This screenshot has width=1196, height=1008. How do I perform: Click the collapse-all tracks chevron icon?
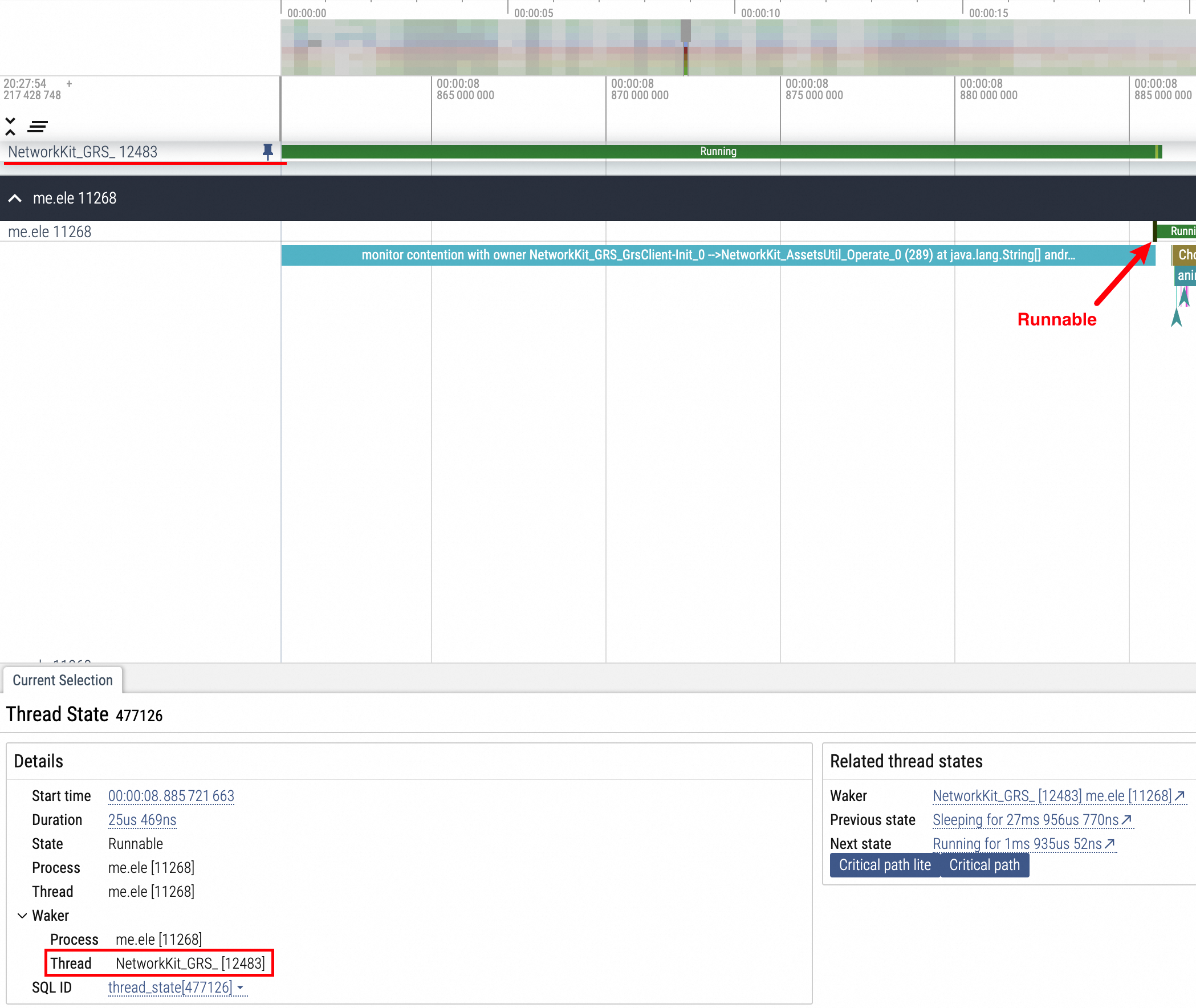click(10, 127)
